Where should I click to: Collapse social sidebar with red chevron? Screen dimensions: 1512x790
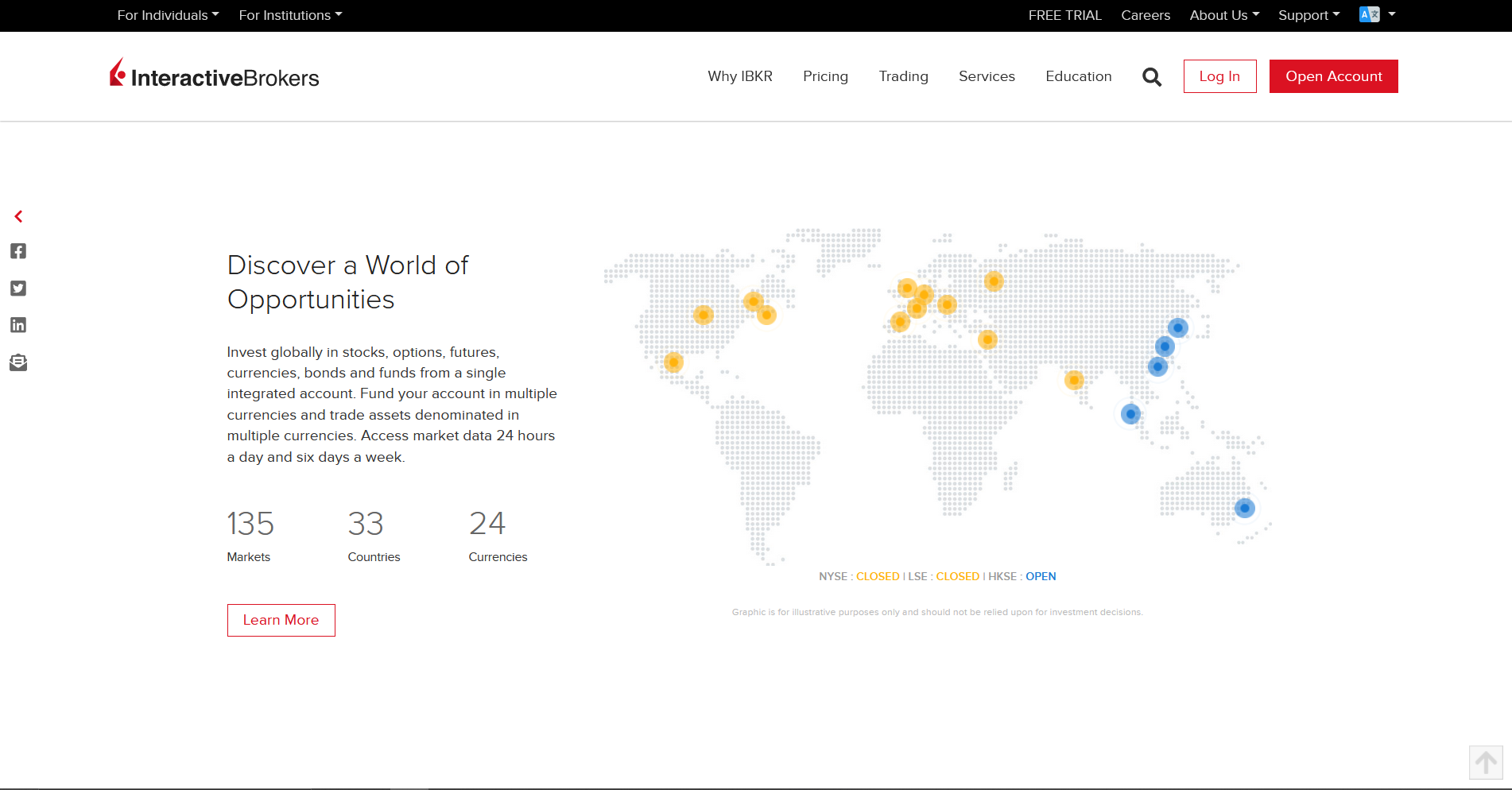coord(18,216)
